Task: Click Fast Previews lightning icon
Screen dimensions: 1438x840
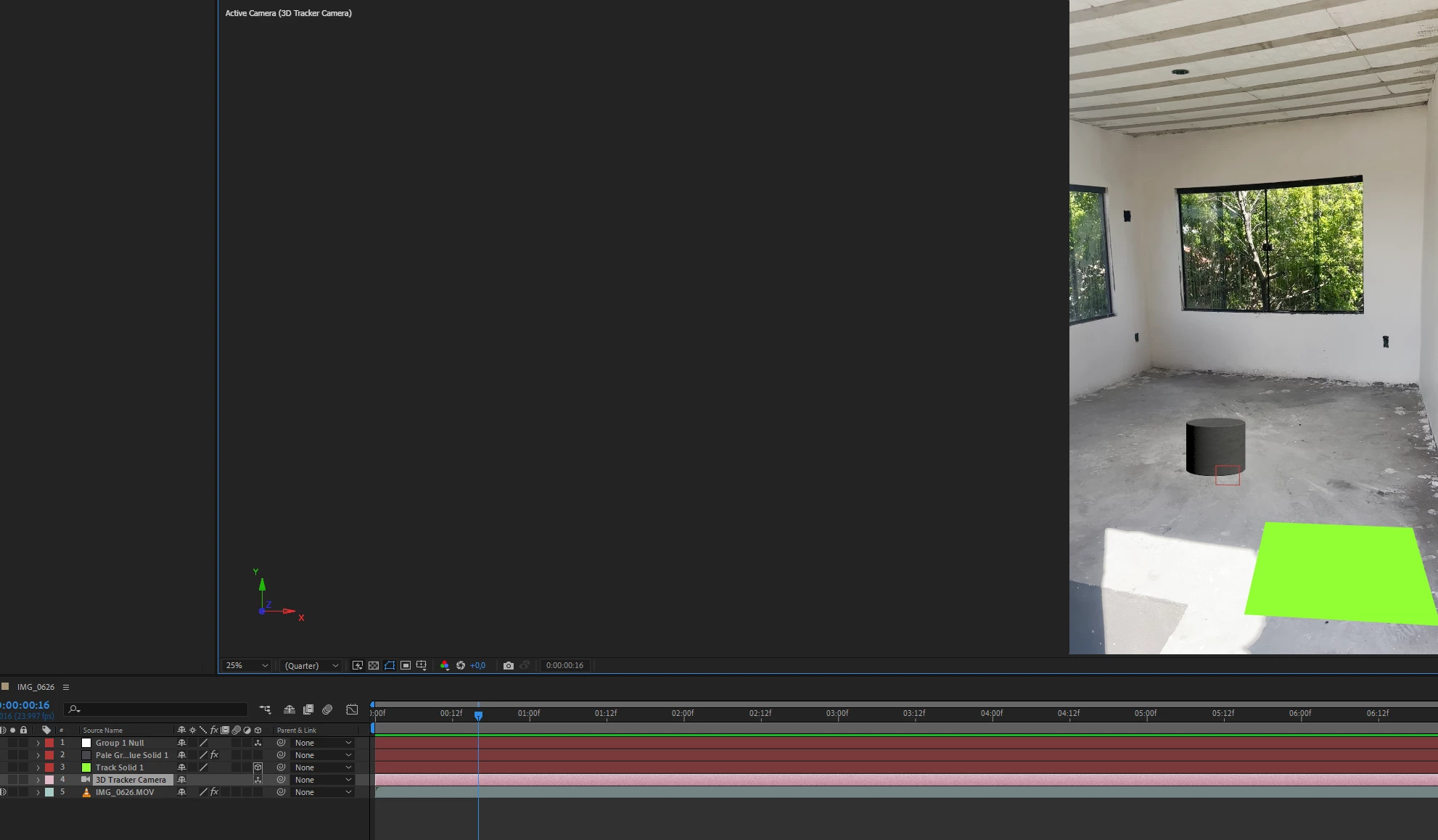Action: click(358, 665)
